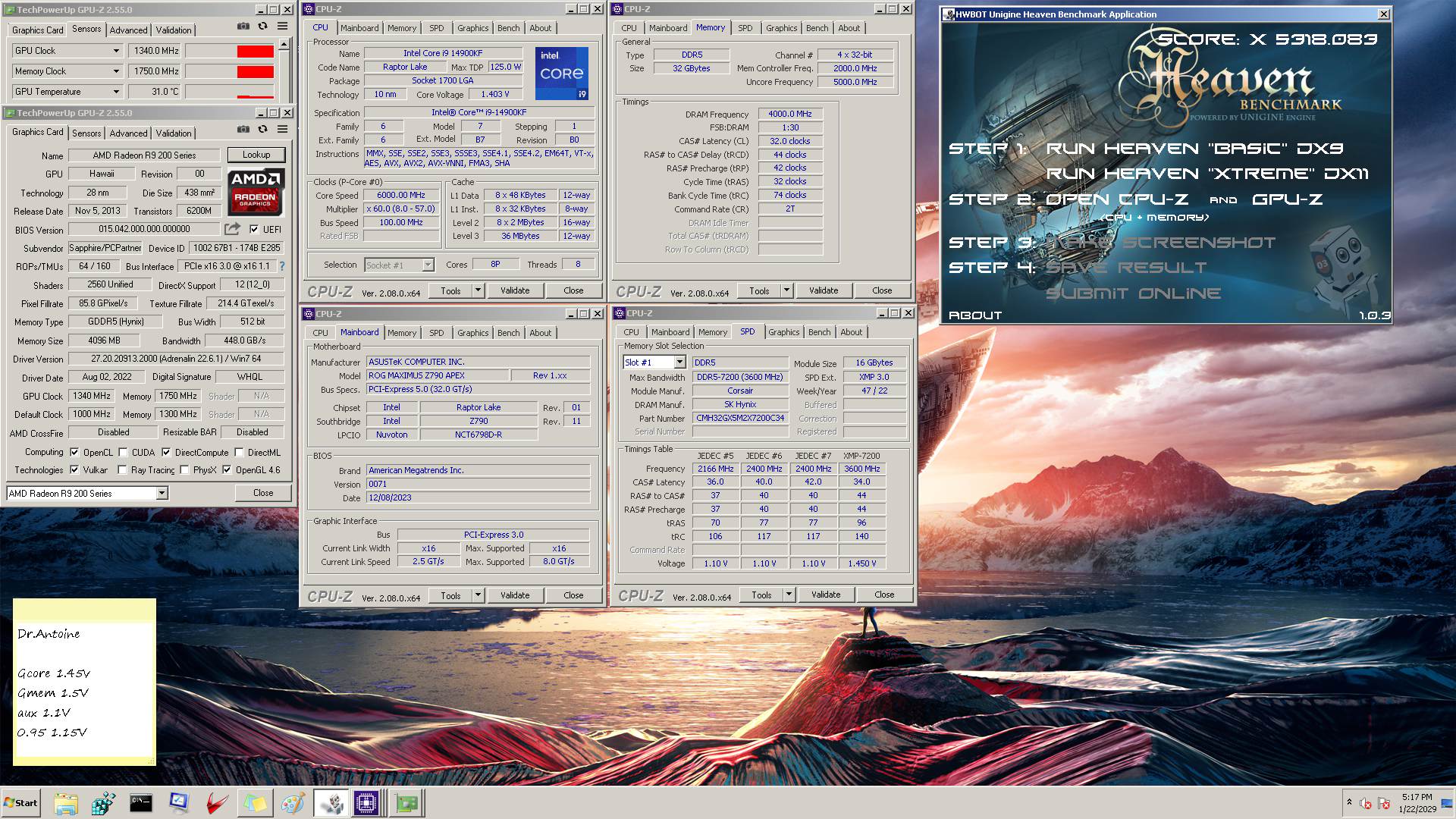Click the AMD Radeon Graphics logo

pyautogui.click(x=256, y=192)
